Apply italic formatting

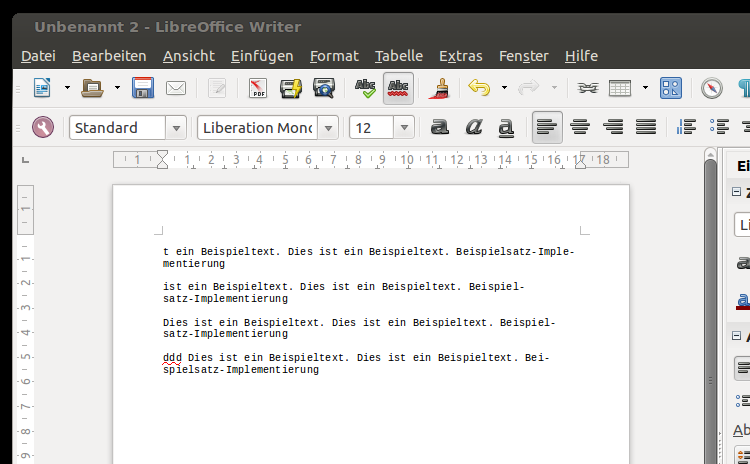pyautogui.click(x=473, y=127)
